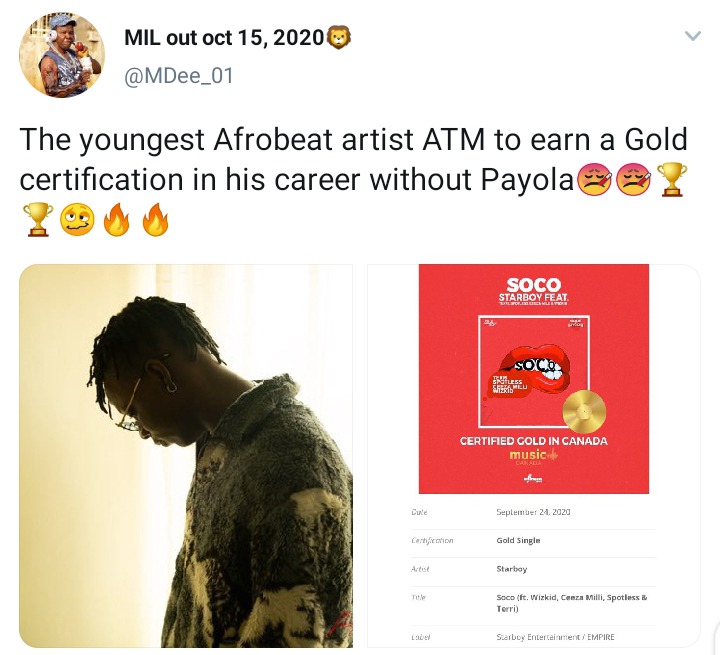Click the first fire emoji
This screenshot has height=655, width=720.
(x=117, y=220)
